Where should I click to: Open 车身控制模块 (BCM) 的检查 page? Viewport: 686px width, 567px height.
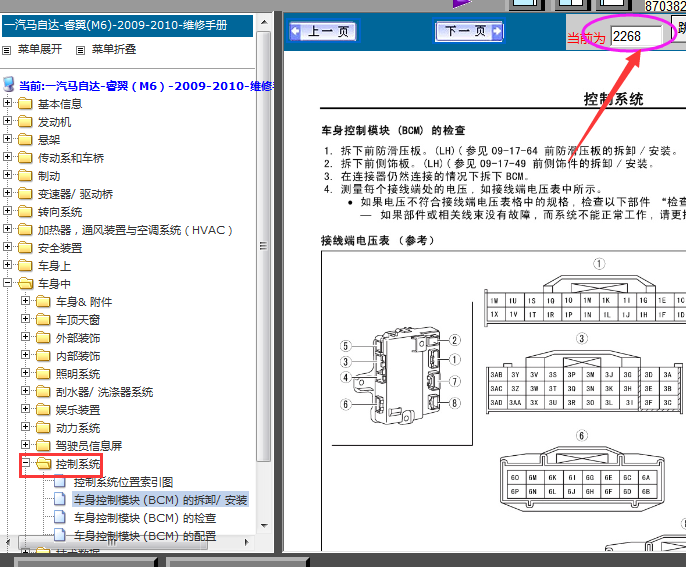click(x=145, y=518)
